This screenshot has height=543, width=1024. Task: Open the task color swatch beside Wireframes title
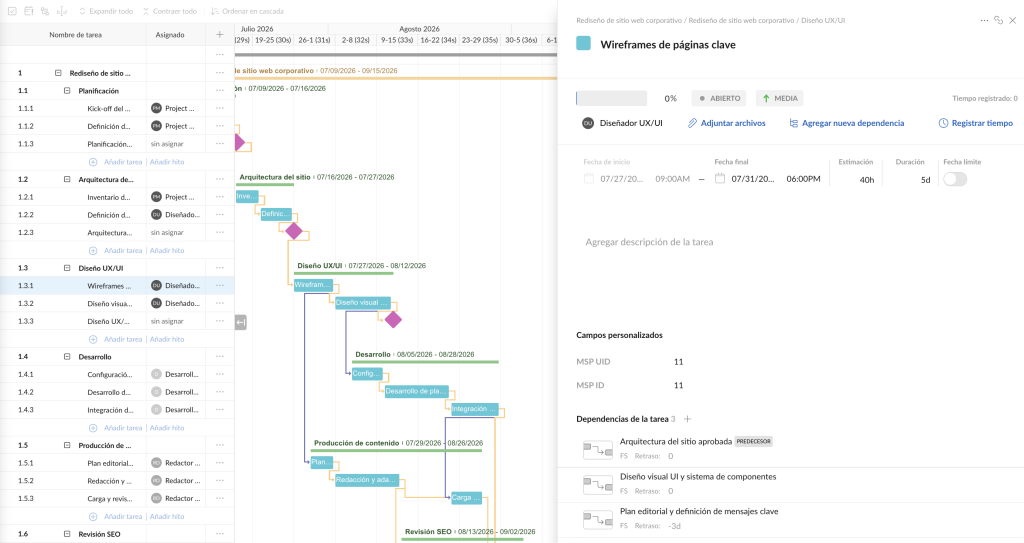[583, 44]
